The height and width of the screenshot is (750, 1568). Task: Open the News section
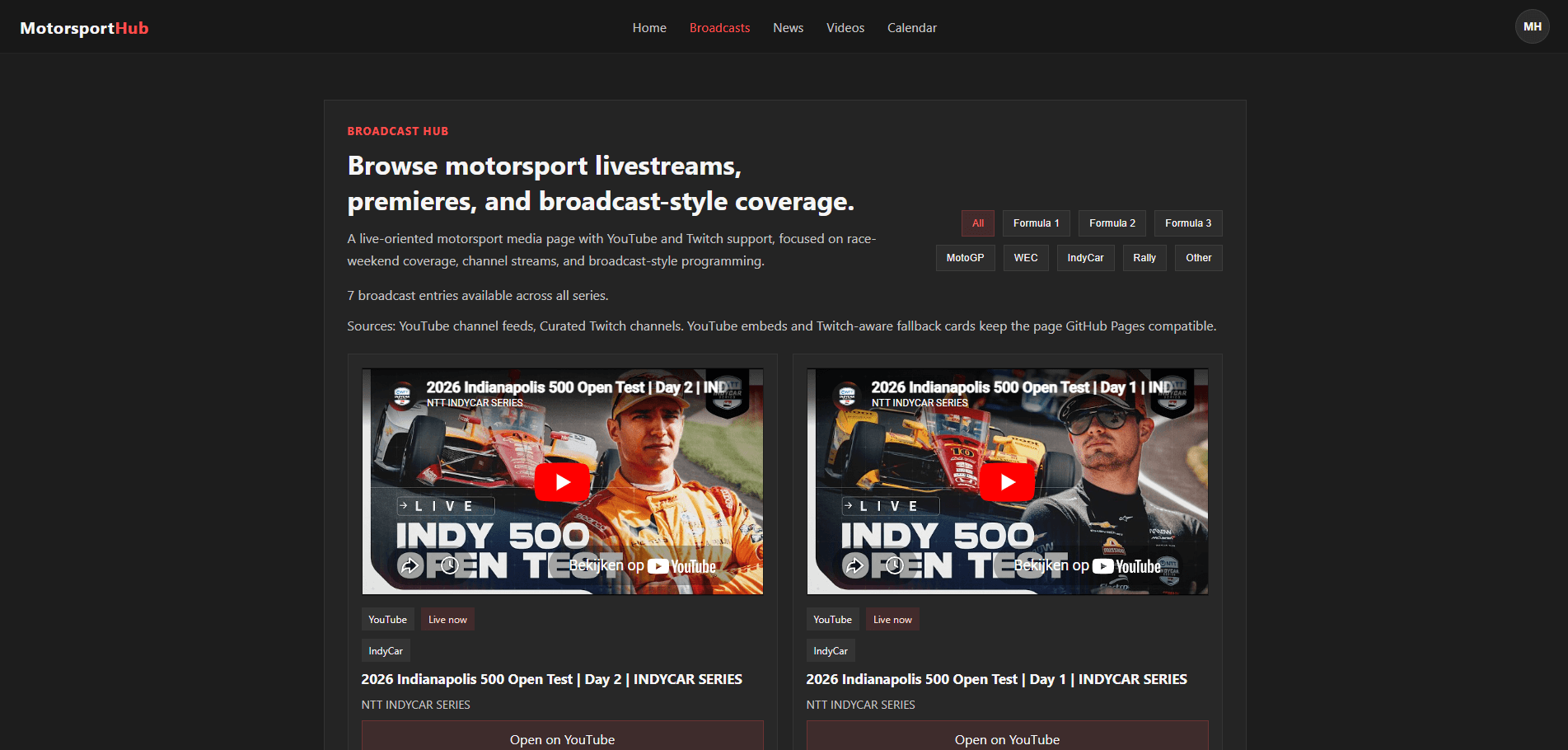[x=788, y=28]
